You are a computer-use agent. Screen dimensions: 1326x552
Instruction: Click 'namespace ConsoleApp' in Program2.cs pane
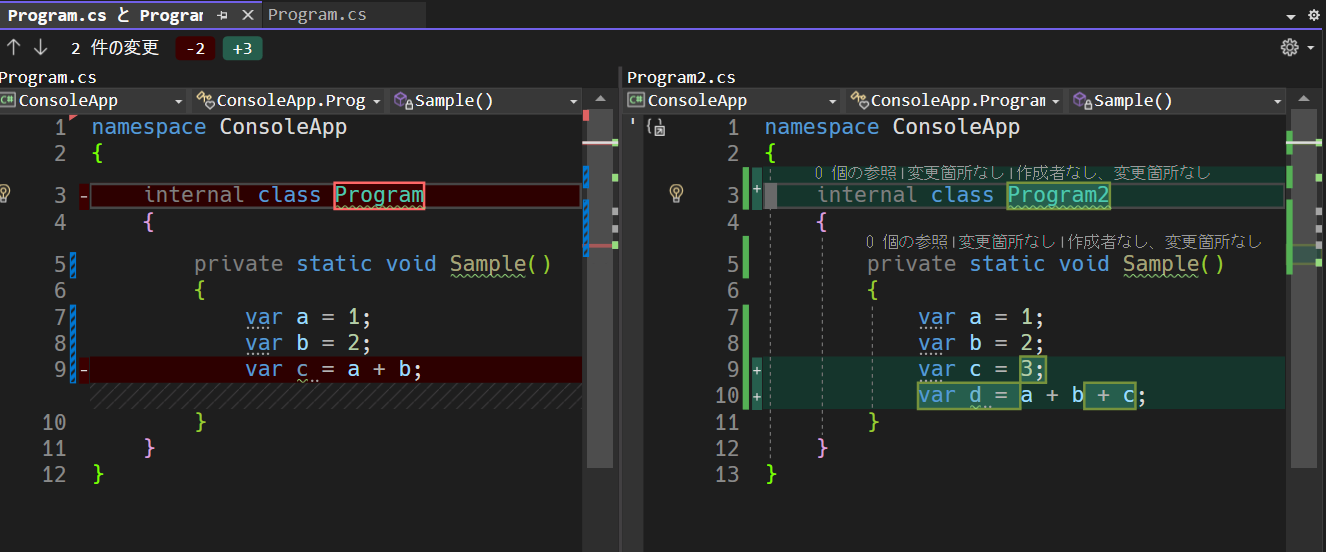(892, 127)
